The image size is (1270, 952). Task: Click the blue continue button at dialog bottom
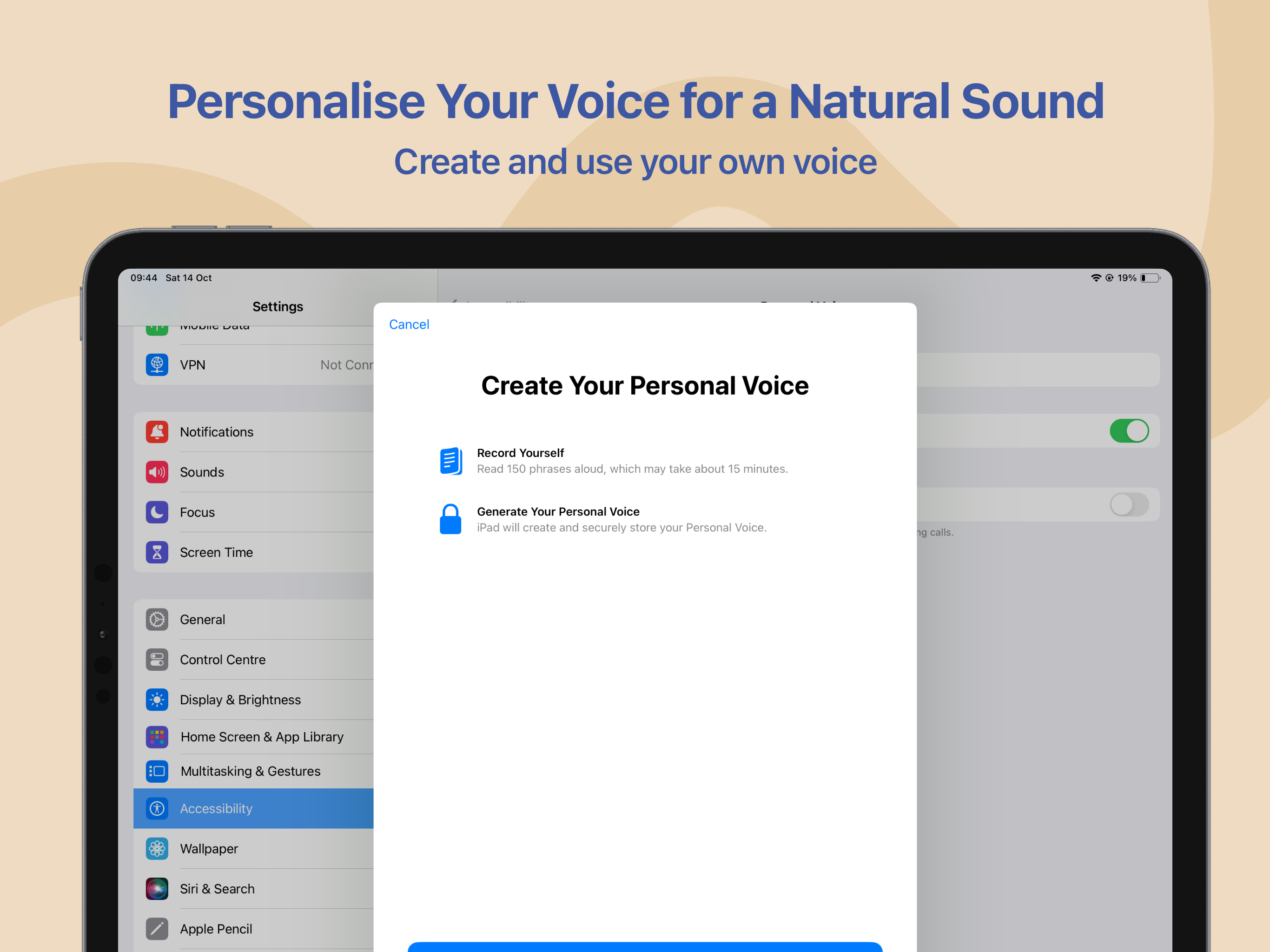pyautogui.click(x=645, y=947)
